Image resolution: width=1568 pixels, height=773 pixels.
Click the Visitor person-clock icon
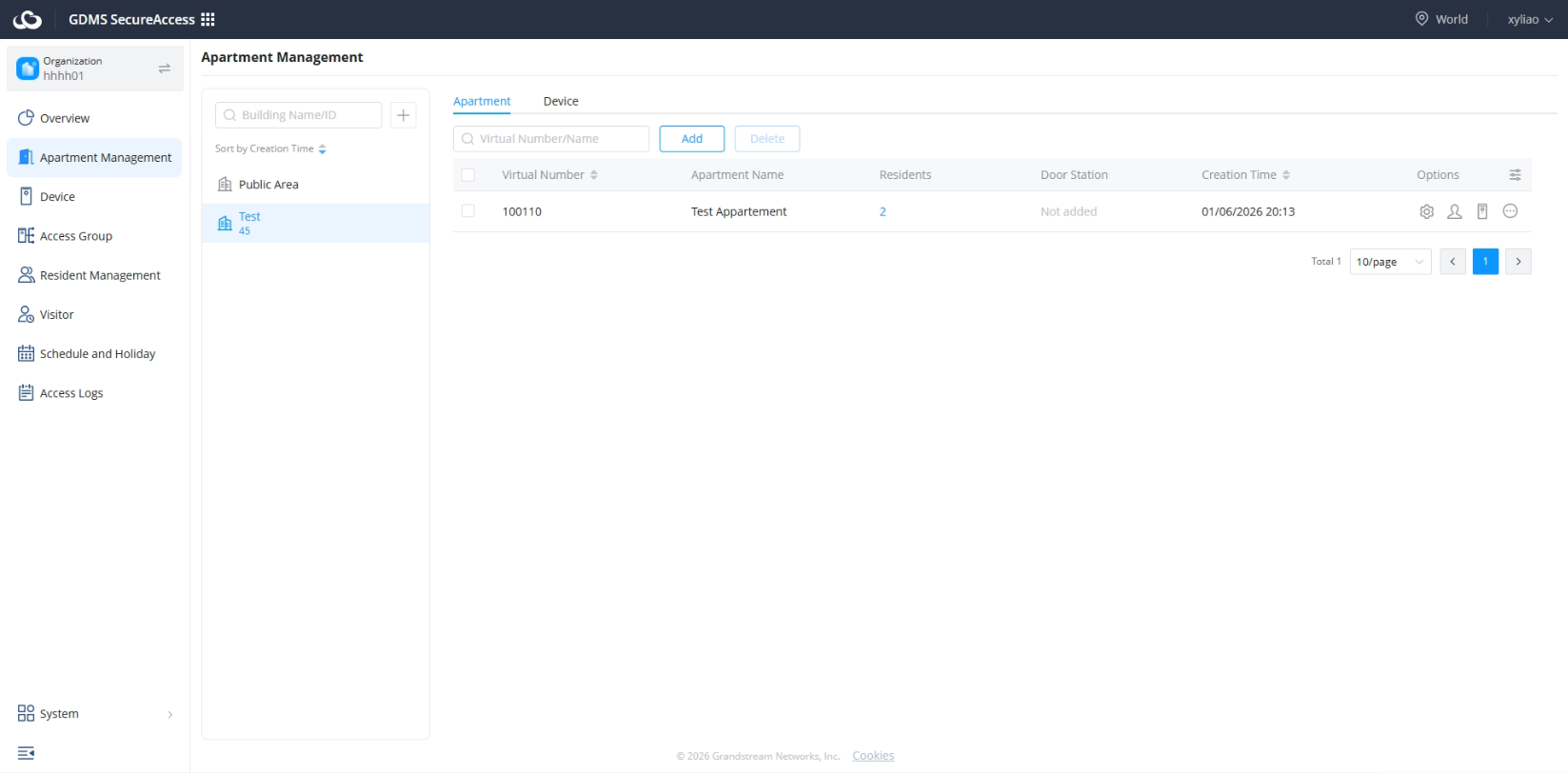(x=26, y=314)
